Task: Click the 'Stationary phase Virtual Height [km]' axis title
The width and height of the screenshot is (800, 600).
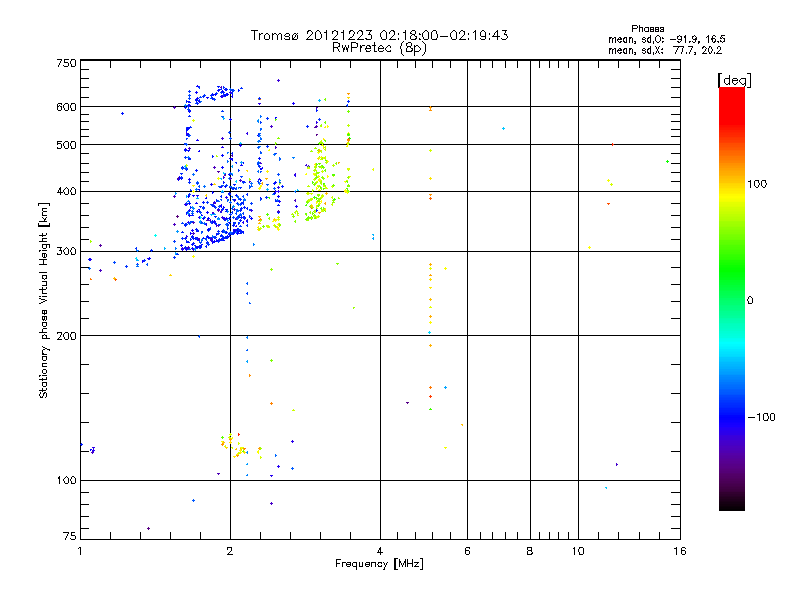Action: click(44, 301)
